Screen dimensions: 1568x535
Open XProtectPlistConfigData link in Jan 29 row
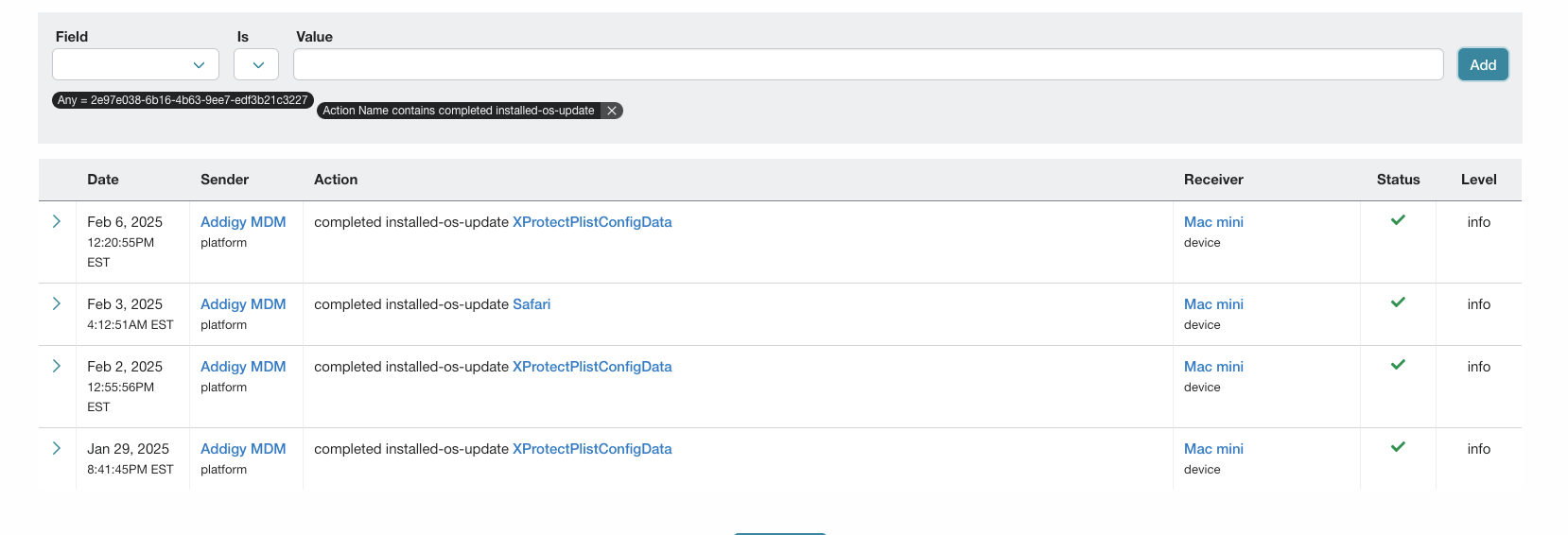point(592,449)
